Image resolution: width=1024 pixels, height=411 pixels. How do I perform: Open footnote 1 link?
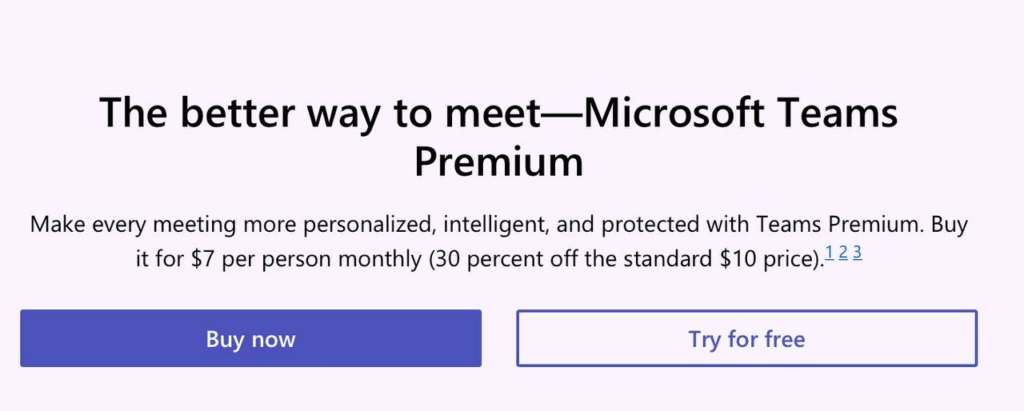point(829,252)
